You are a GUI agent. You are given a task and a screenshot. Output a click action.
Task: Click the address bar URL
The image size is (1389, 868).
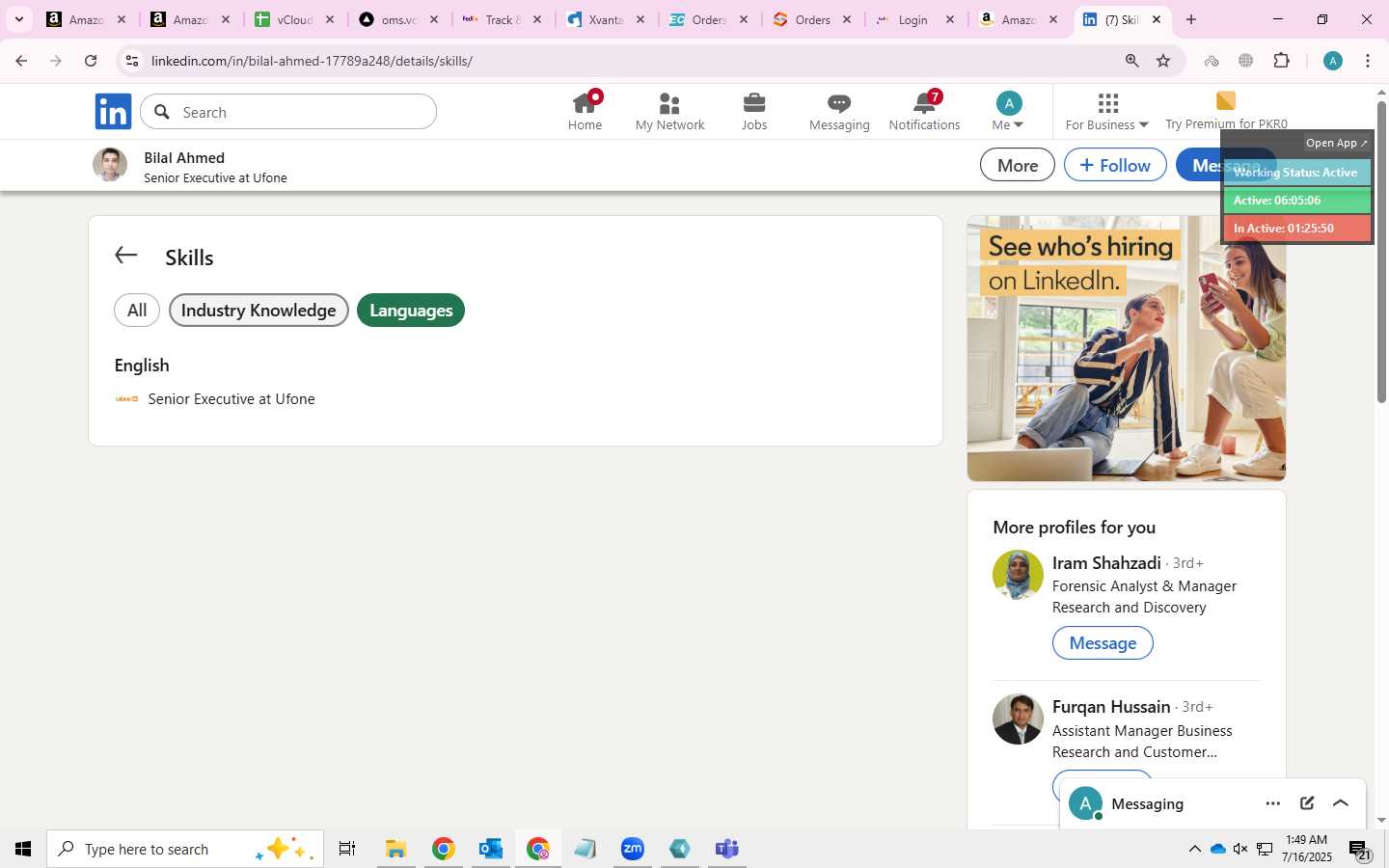tap(312, 61)
